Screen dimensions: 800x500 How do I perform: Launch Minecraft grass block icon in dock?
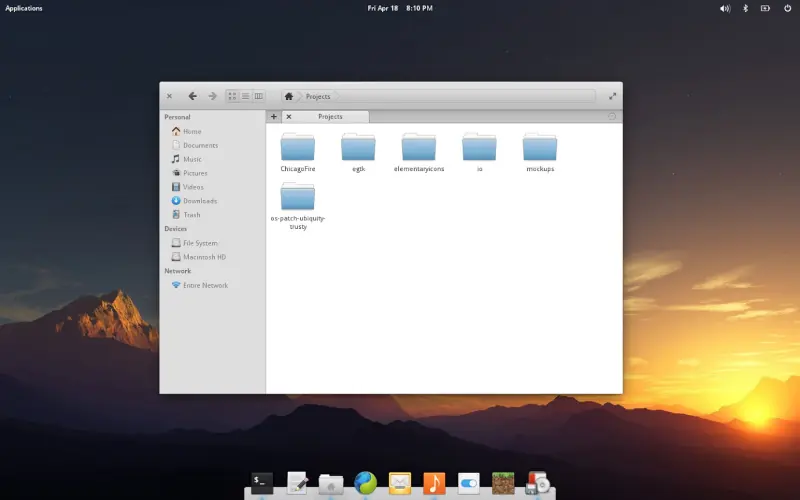coord(503,483)
